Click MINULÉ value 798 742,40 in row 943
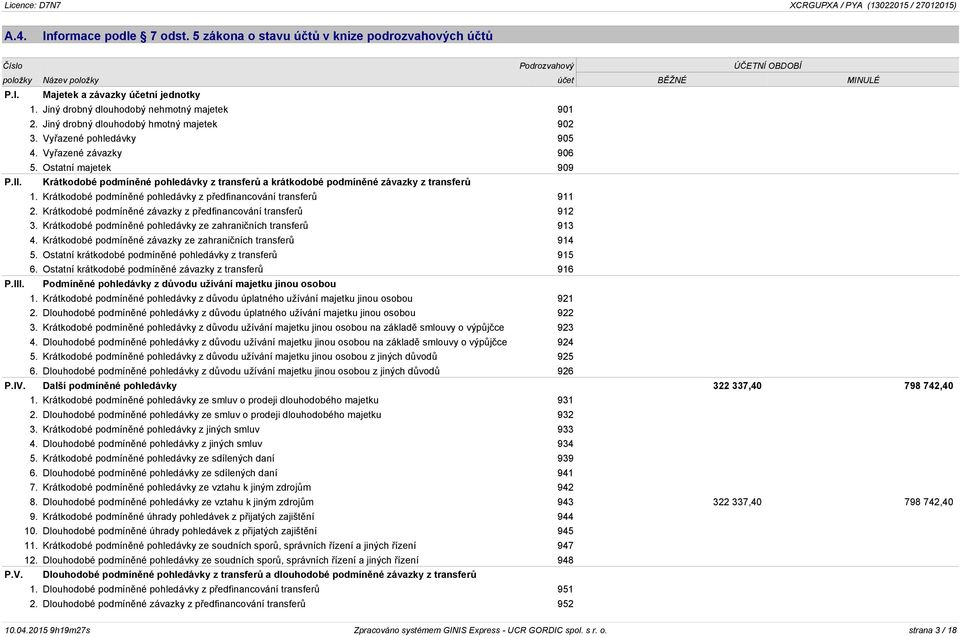 point(928,502)
